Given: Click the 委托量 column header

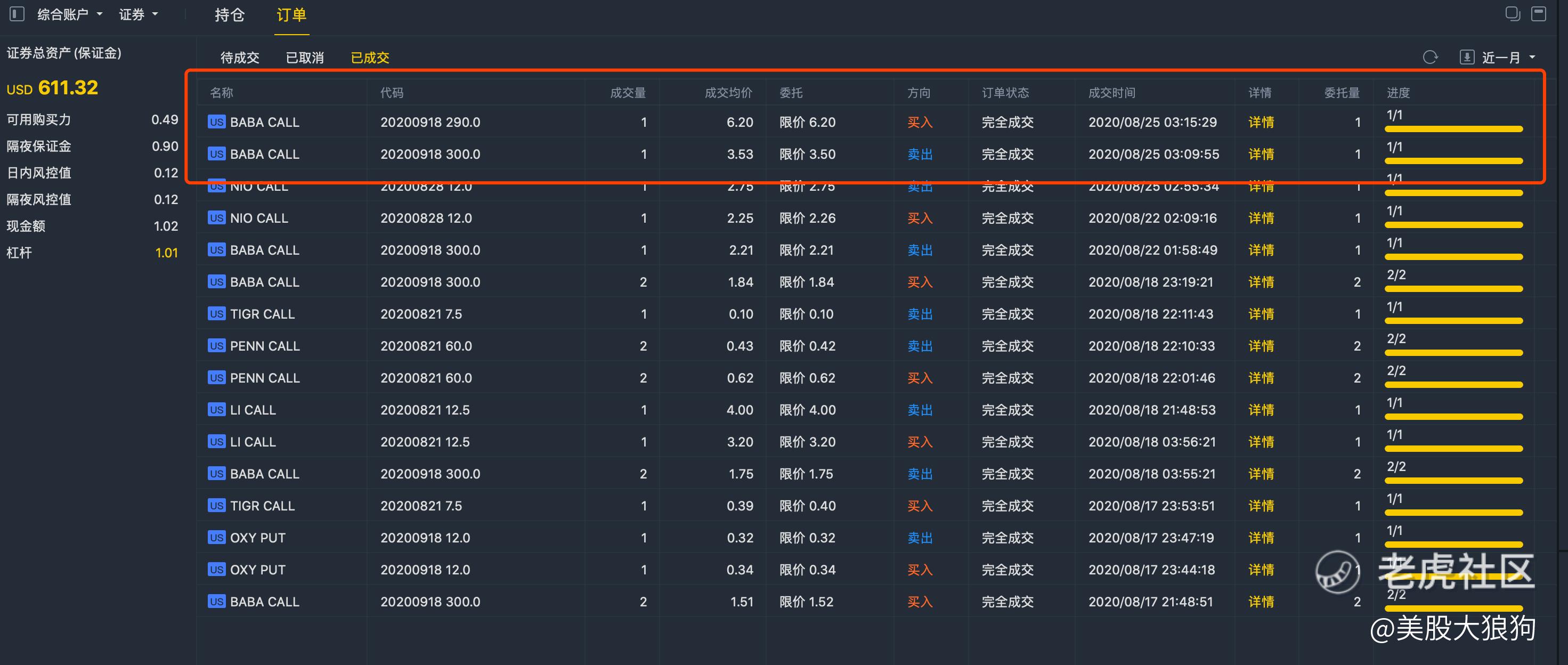Looking at the screenshot, I should point(1342,93).
